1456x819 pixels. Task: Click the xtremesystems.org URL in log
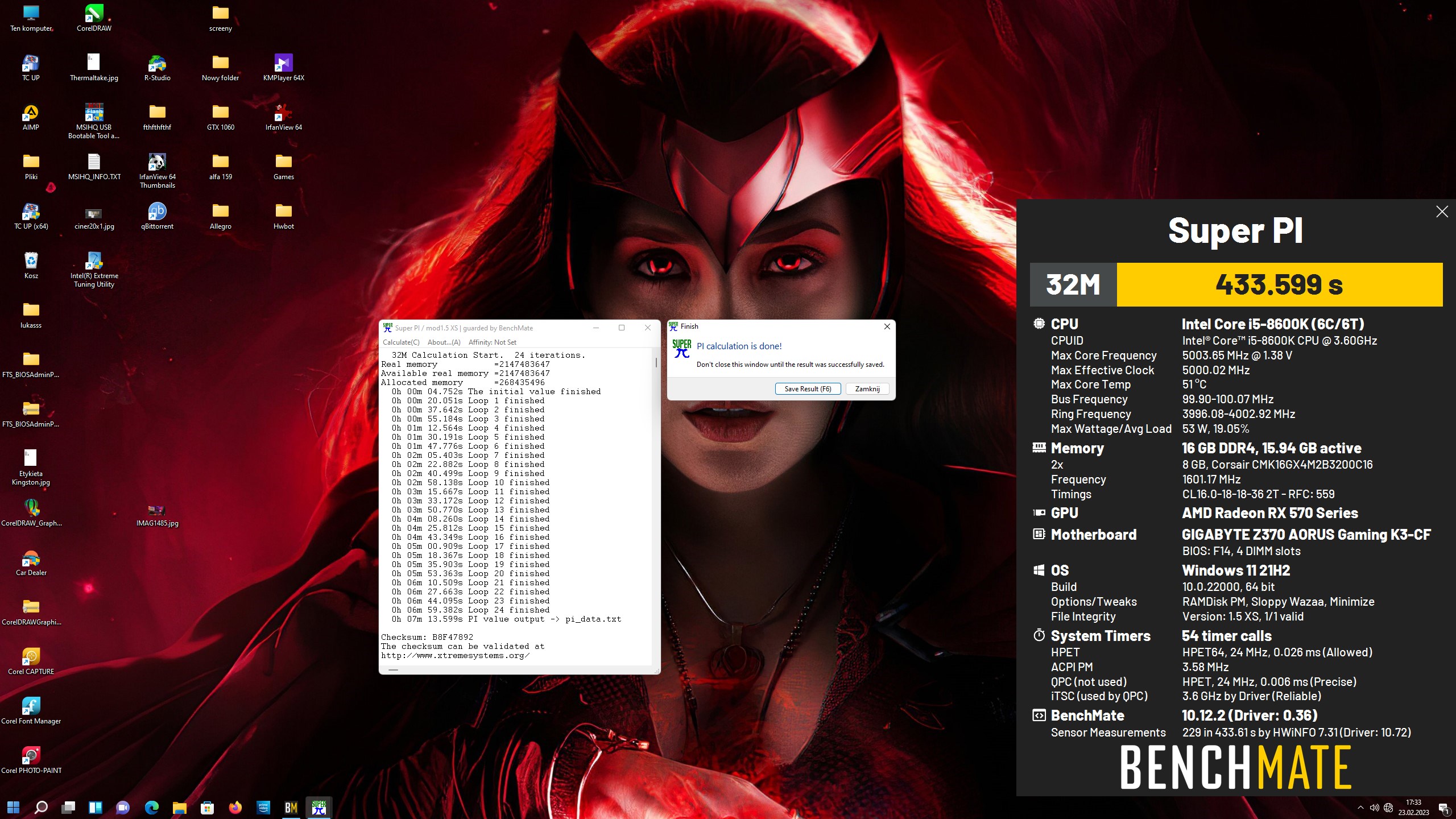coord(455,656)
